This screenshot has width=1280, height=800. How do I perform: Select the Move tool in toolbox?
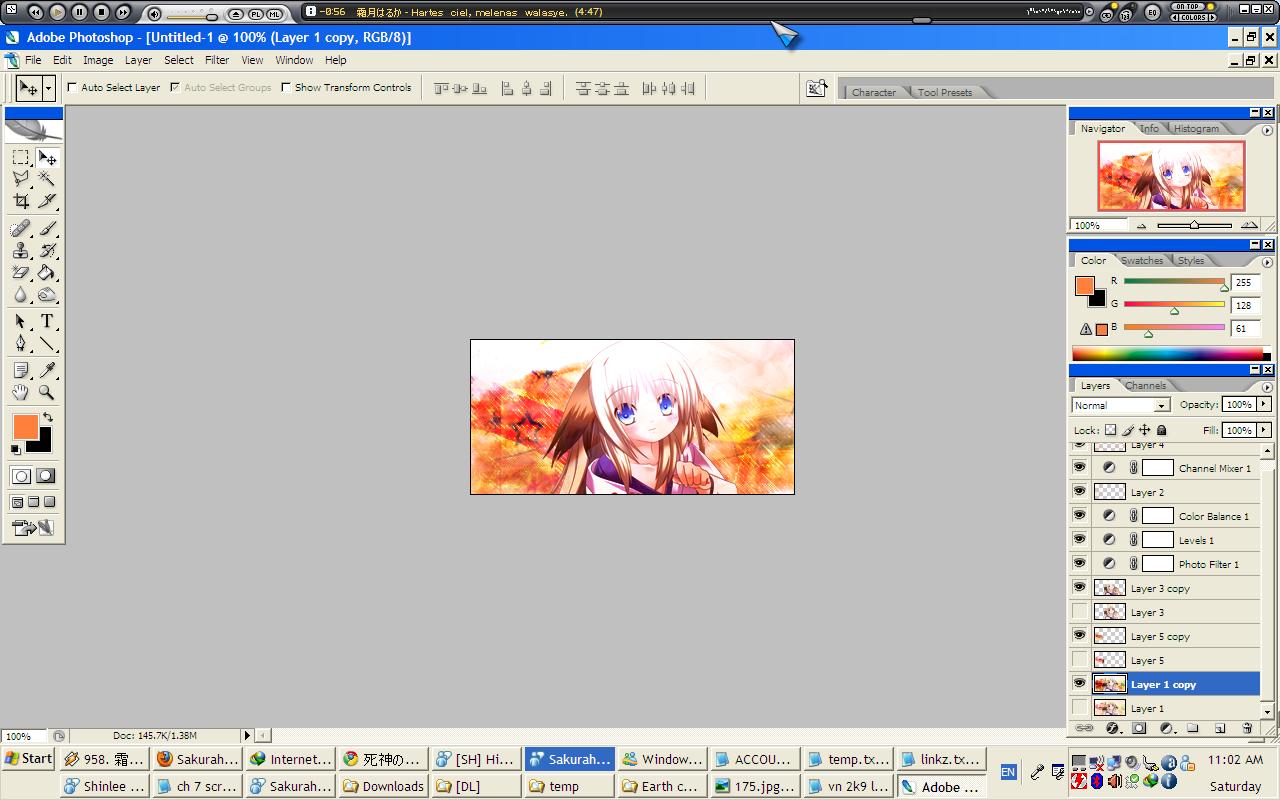(x=47, y=157)
